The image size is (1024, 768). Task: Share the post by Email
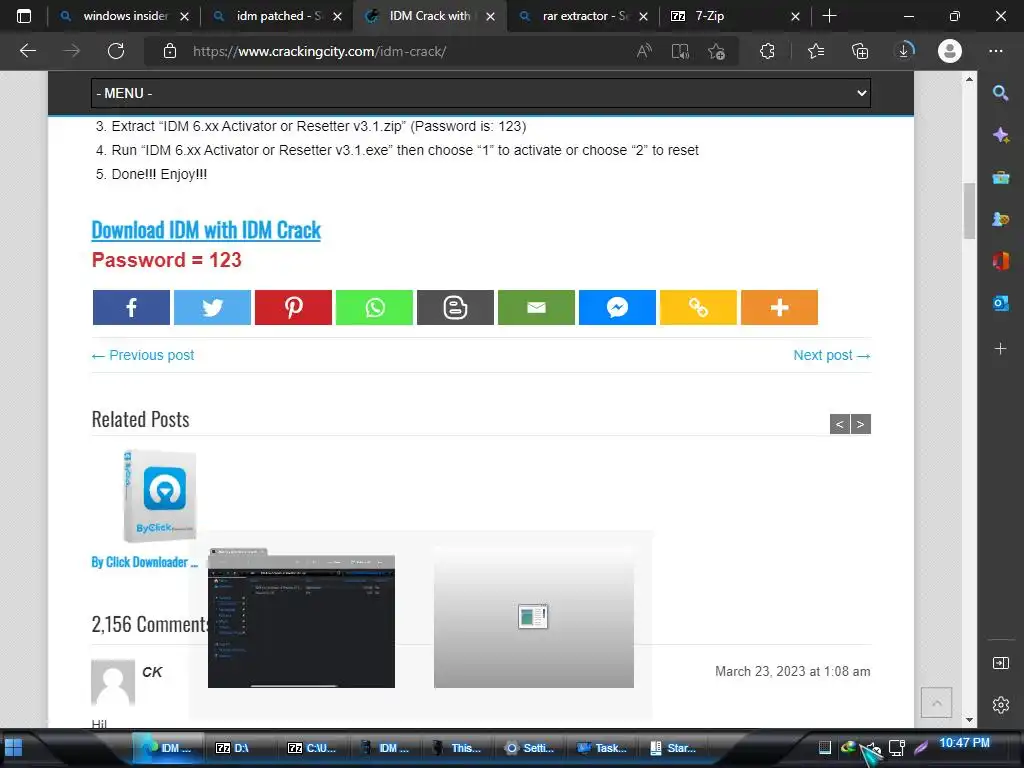536,308
